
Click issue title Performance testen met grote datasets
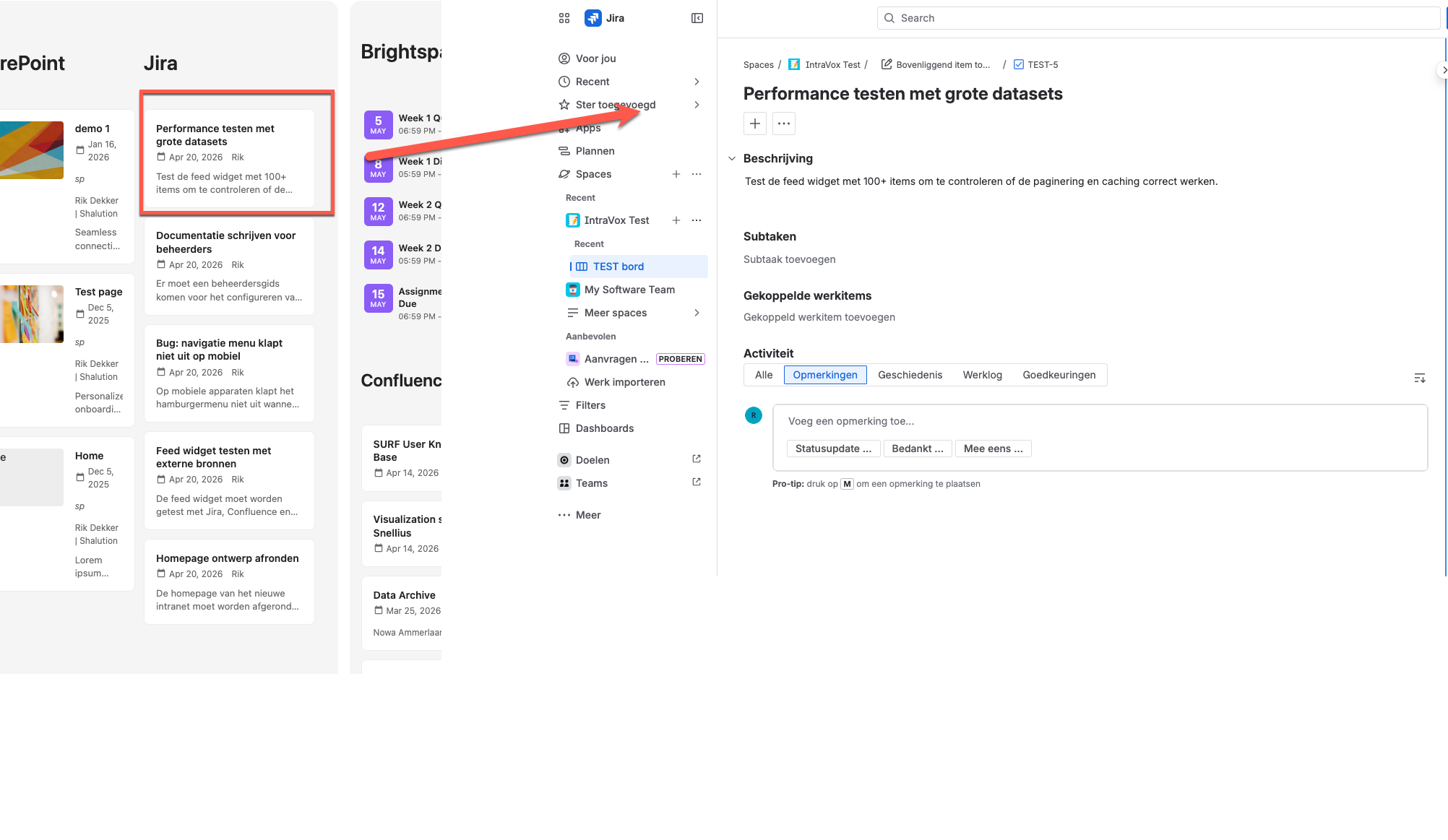(902, 94)
